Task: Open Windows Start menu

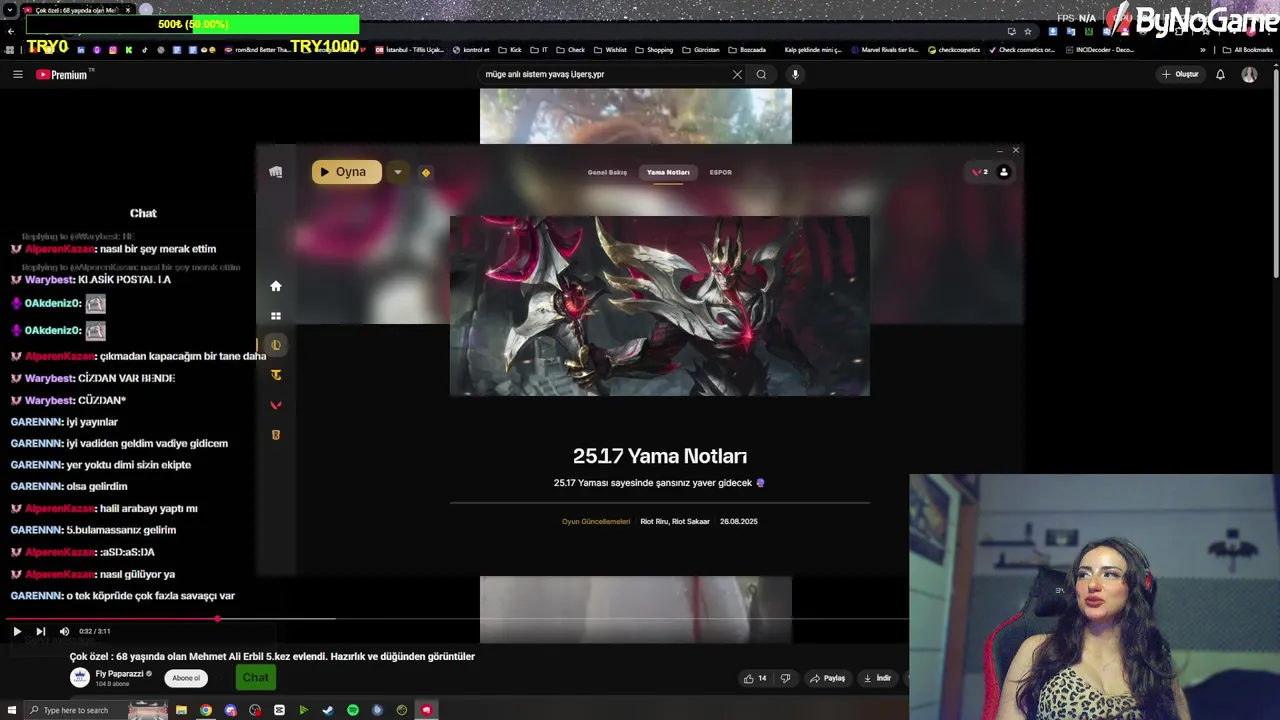Action: pyautogui.click(x=12, y=710)
